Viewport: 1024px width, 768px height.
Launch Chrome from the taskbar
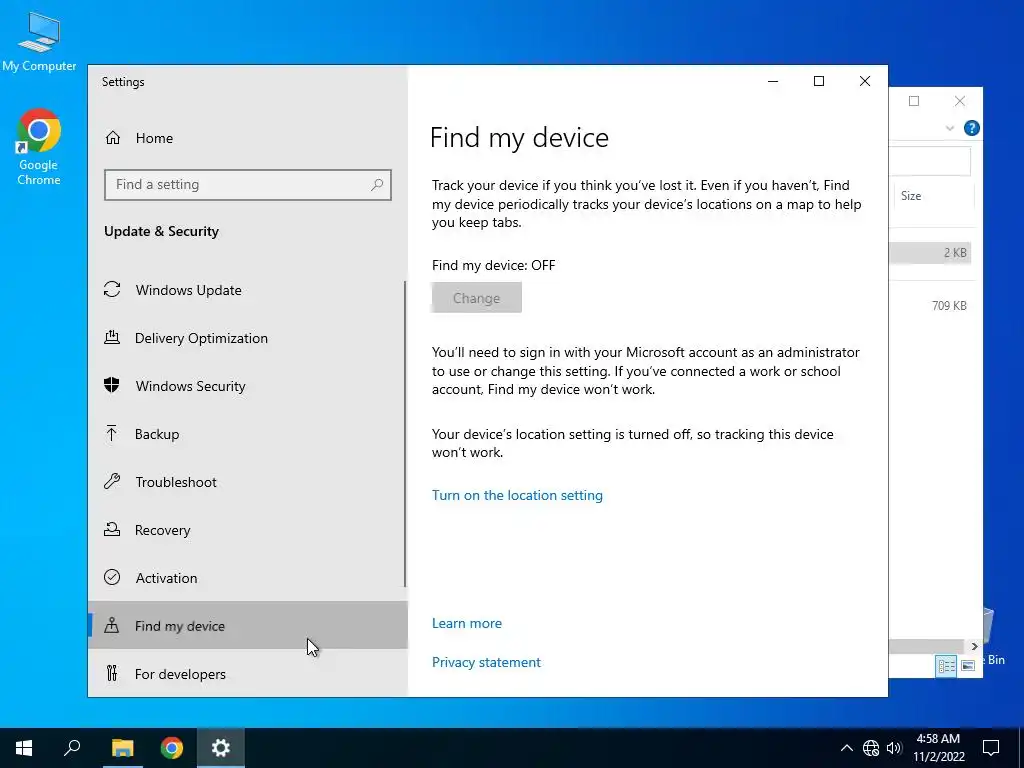coord(172,748)
